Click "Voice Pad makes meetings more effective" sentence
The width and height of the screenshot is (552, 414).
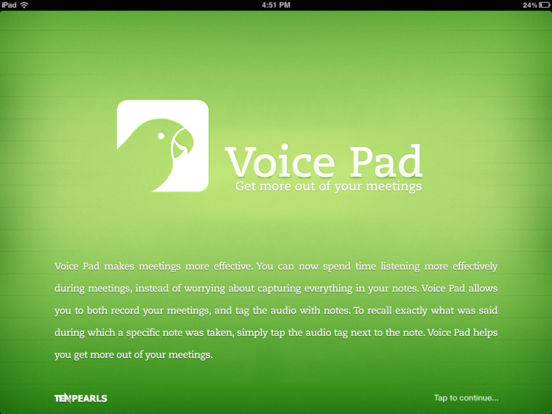(153, 266)
